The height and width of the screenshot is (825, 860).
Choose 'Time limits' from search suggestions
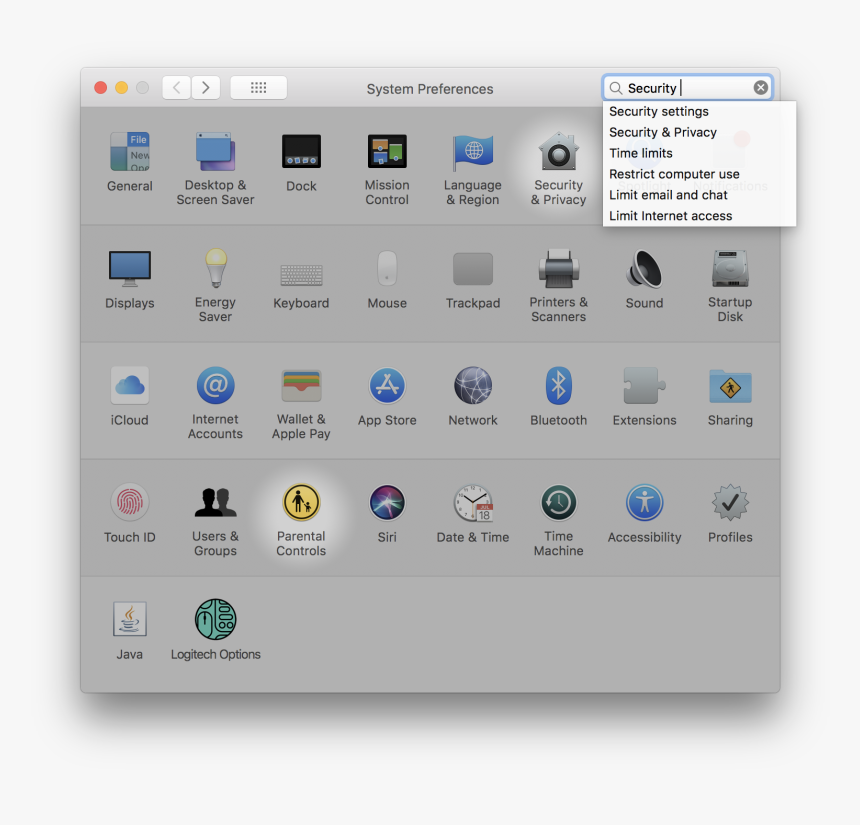(640, 152)
